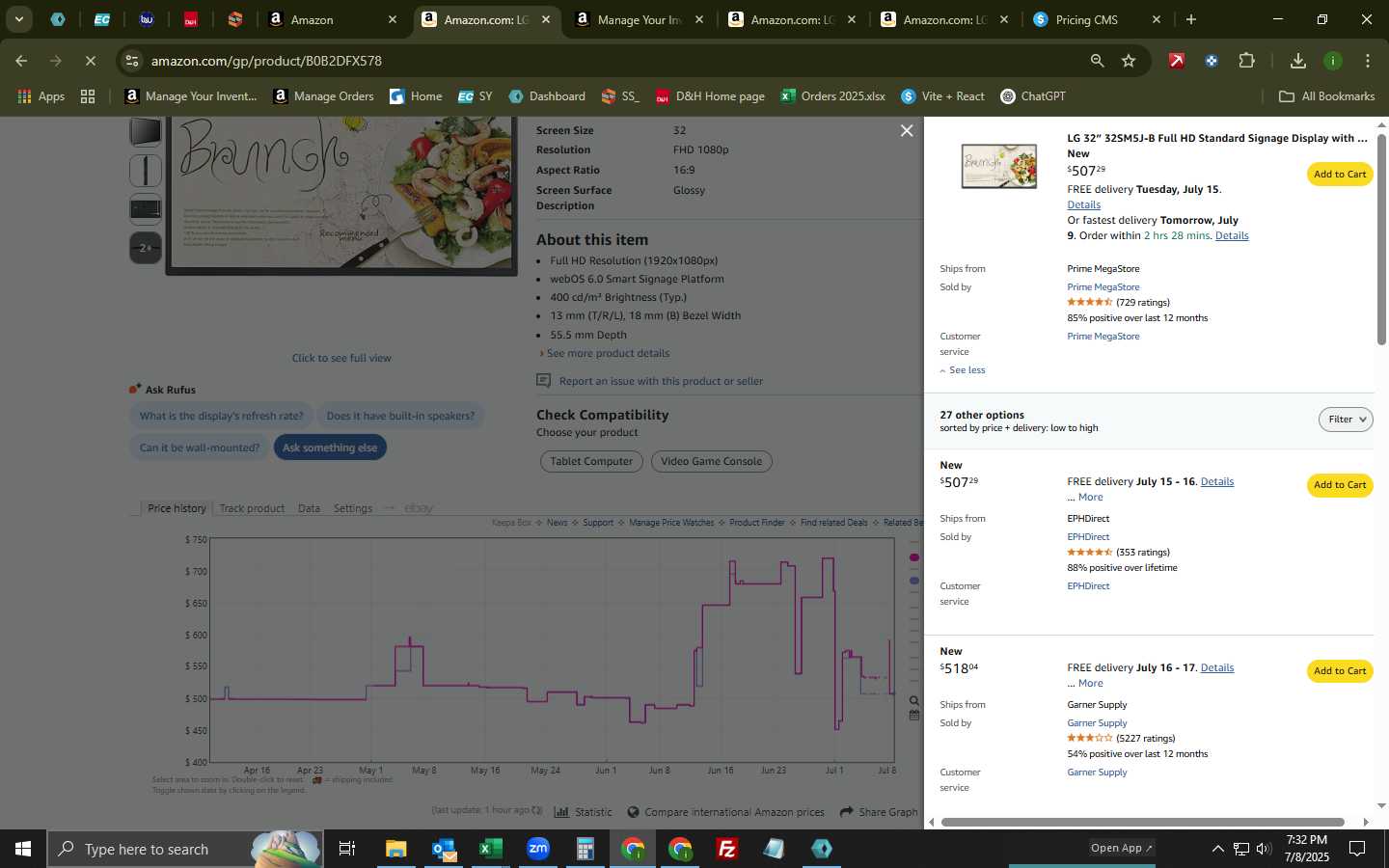Open the Statistic chart link under the graph

pos(584,812)
